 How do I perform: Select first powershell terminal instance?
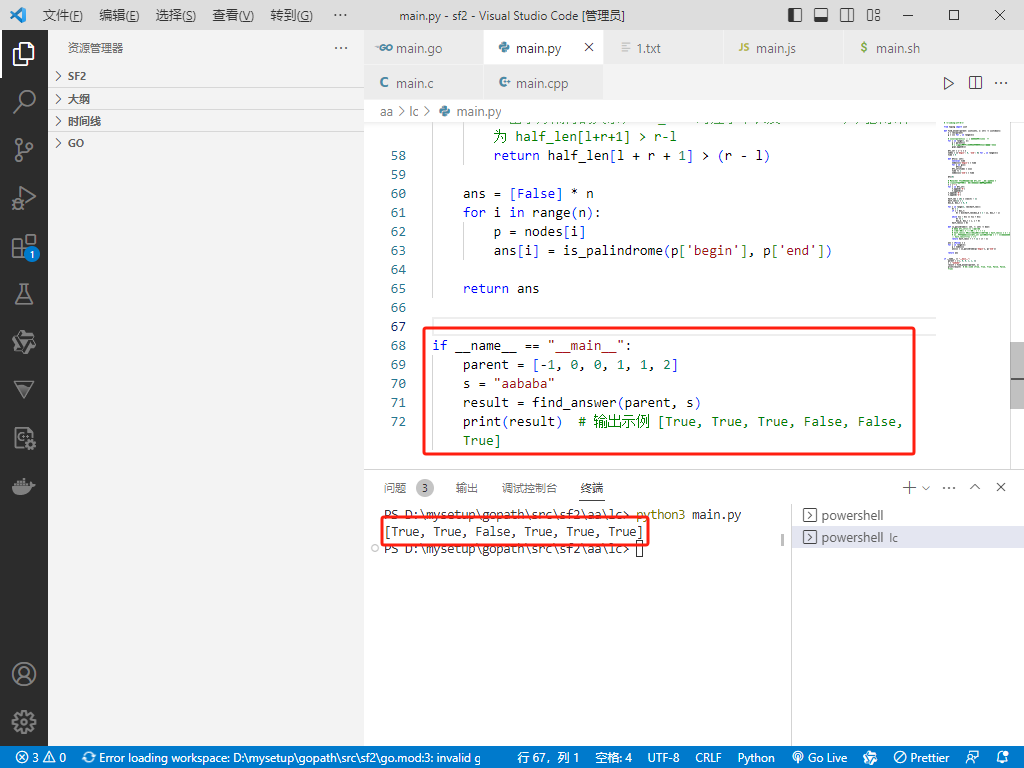click(x=908, y=515)
